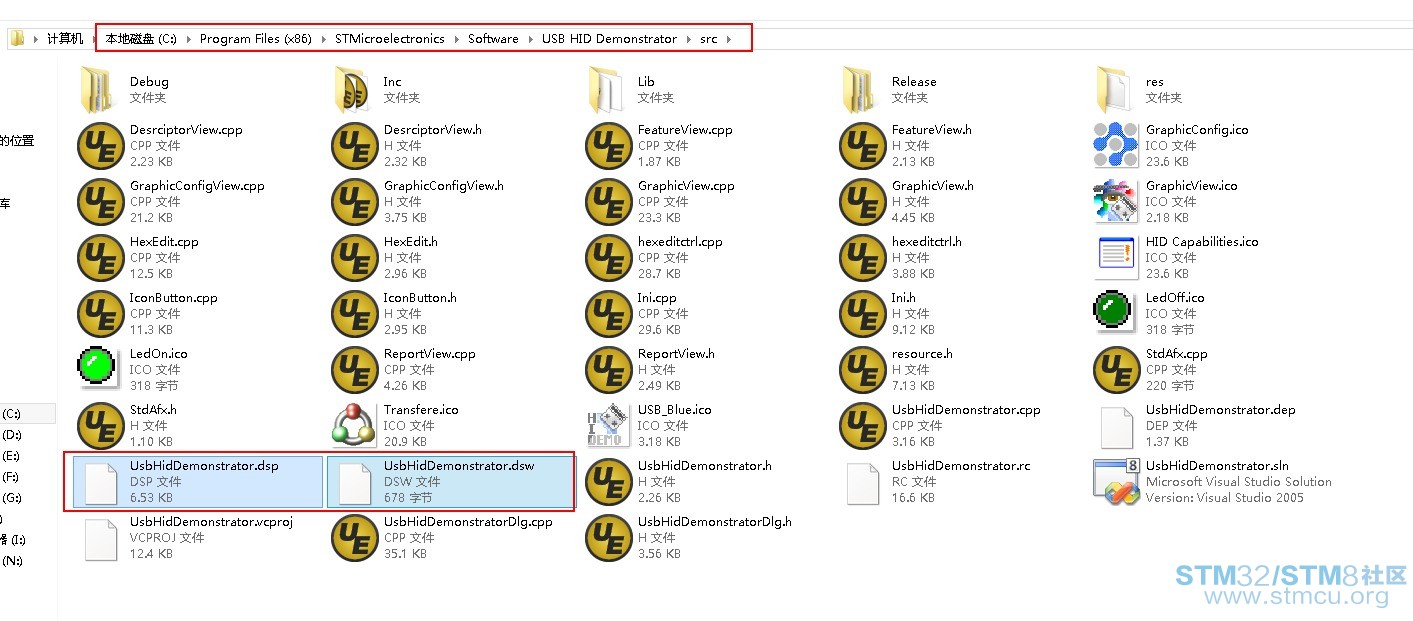The image size is (1413, 621).
Task: Select the Ini.h file icon
Action: tap(862, 314)
